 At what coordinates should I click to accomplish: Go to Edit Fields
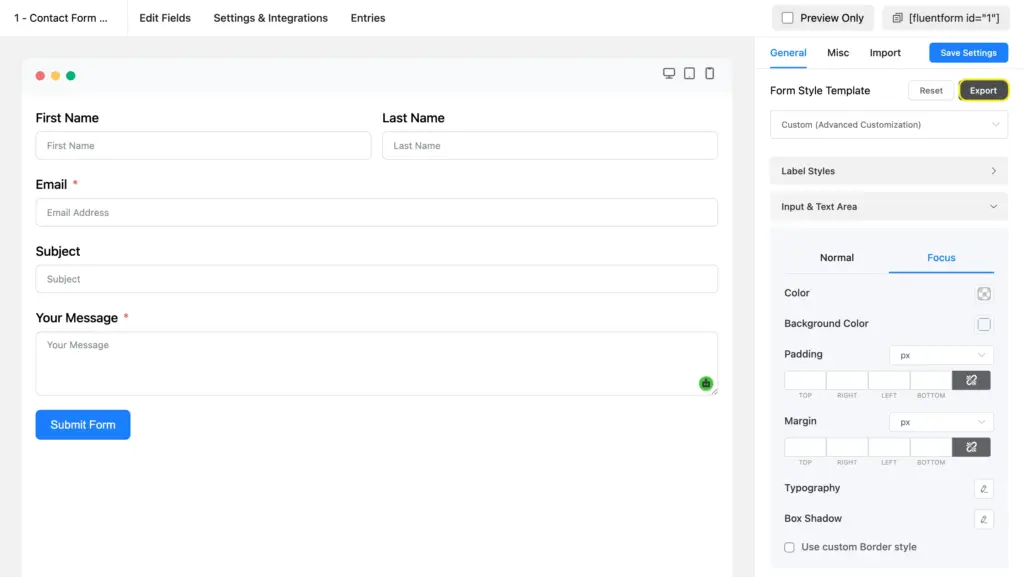pyautogui.click(x=165, y=18)
